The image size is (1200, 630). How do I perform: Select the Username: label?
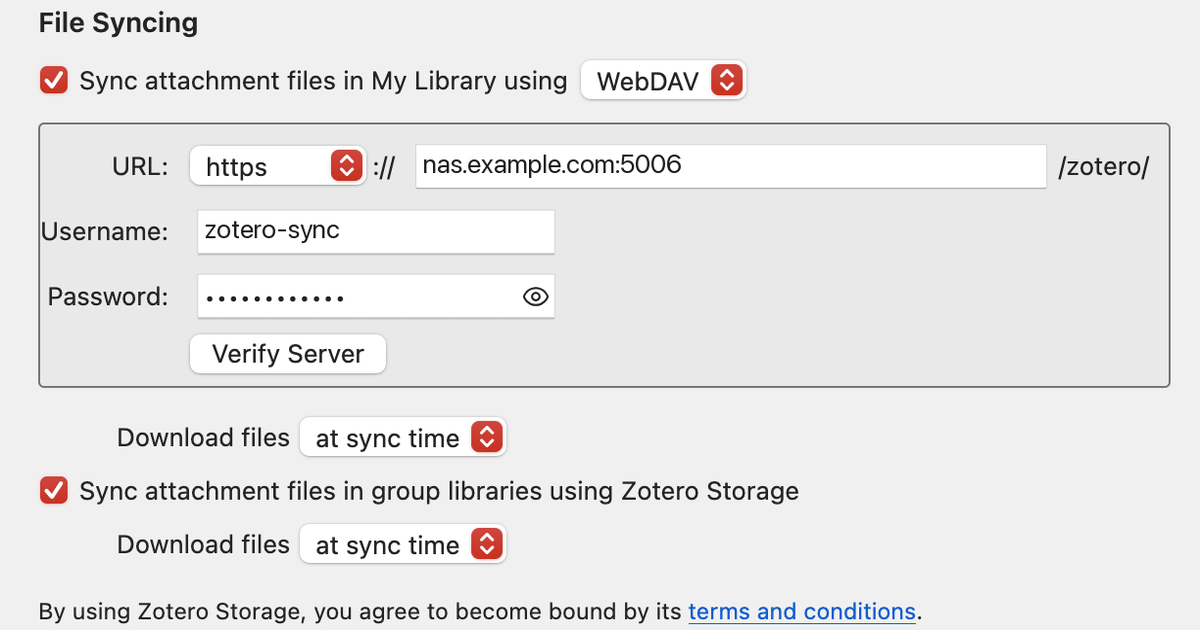click(104, 232)
